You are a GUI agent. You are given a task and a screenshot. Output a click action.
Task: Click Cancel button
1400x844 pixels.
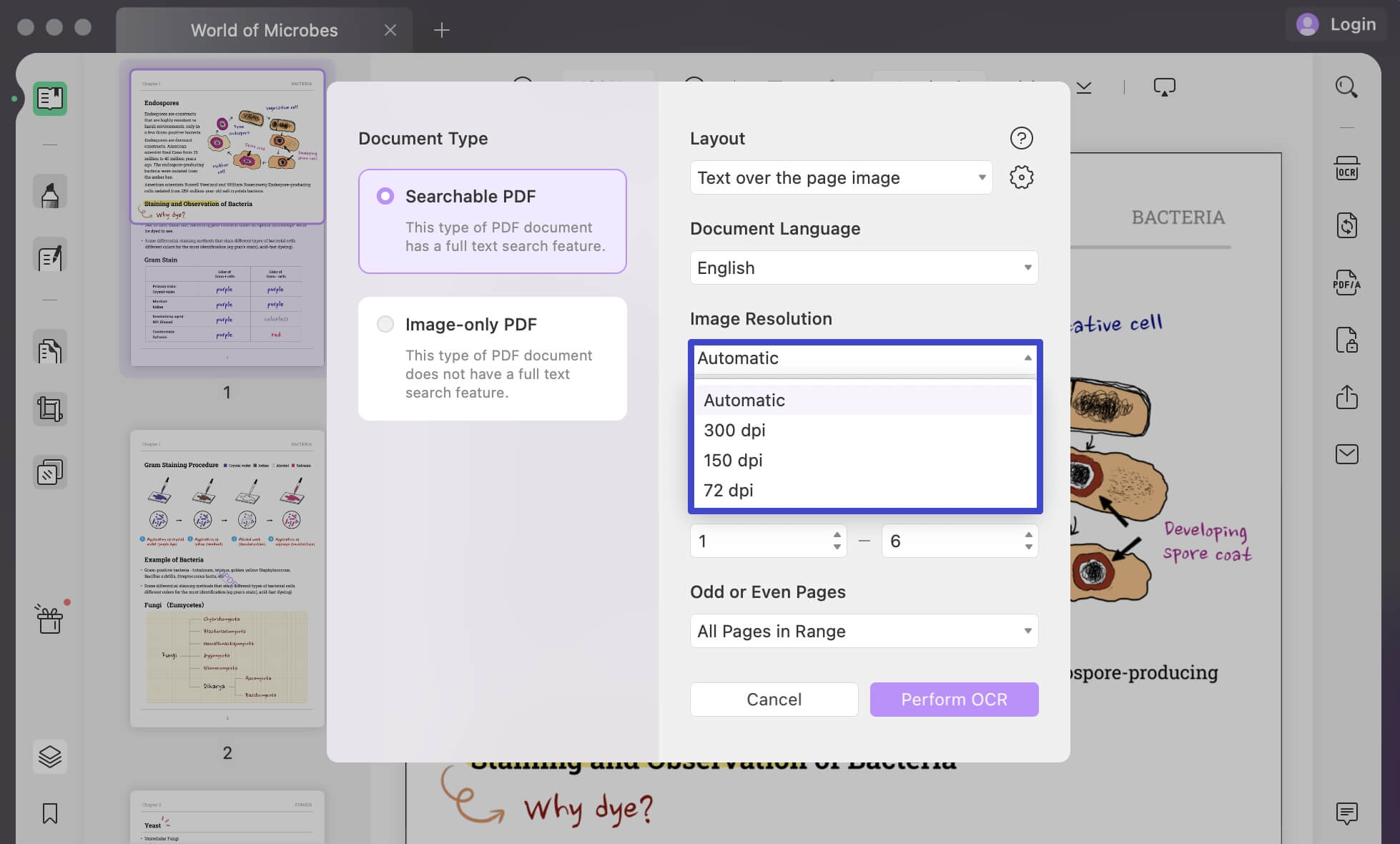(774, 699)
